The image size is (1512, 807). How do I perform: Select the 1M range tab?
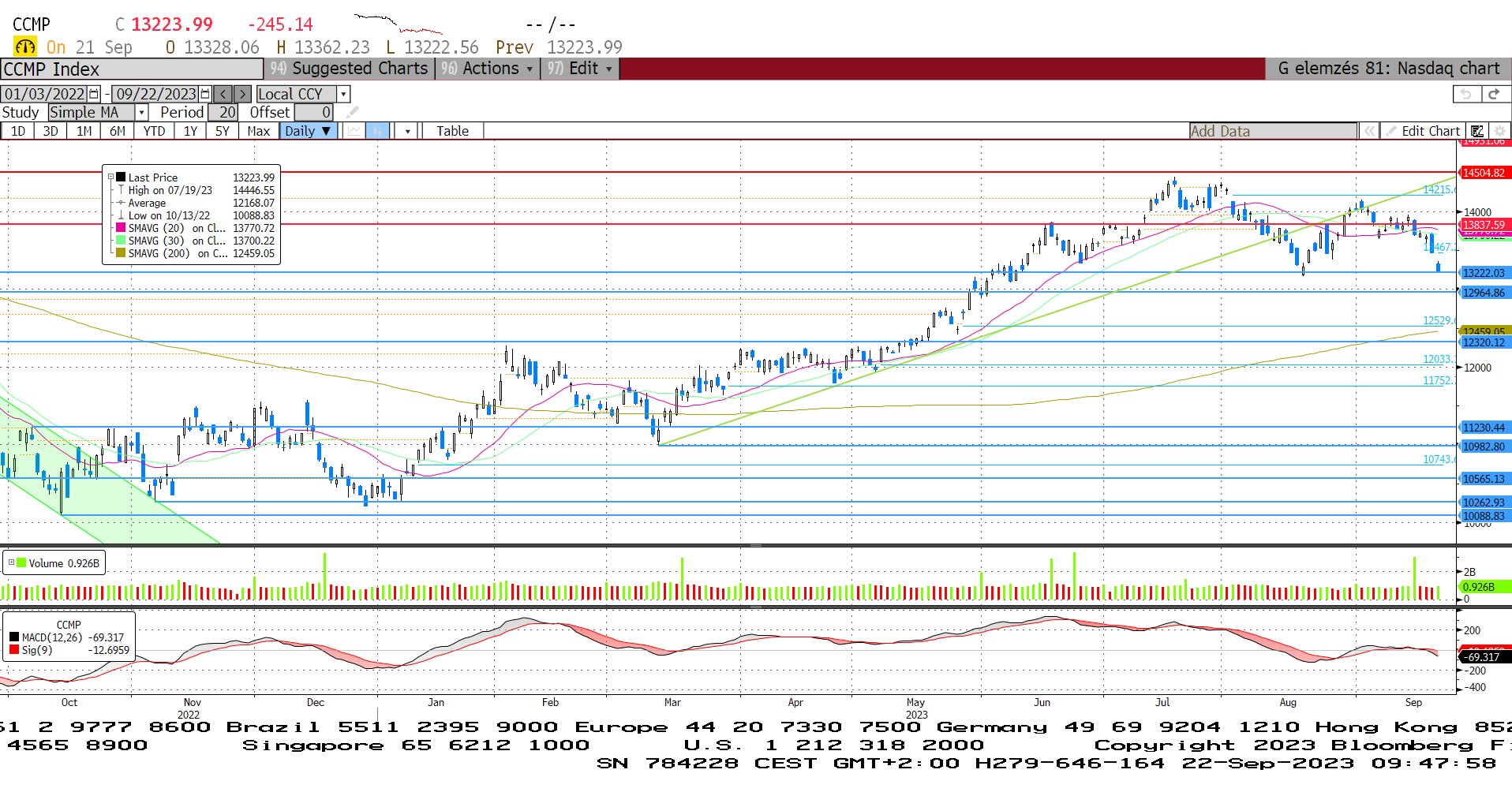84,131
